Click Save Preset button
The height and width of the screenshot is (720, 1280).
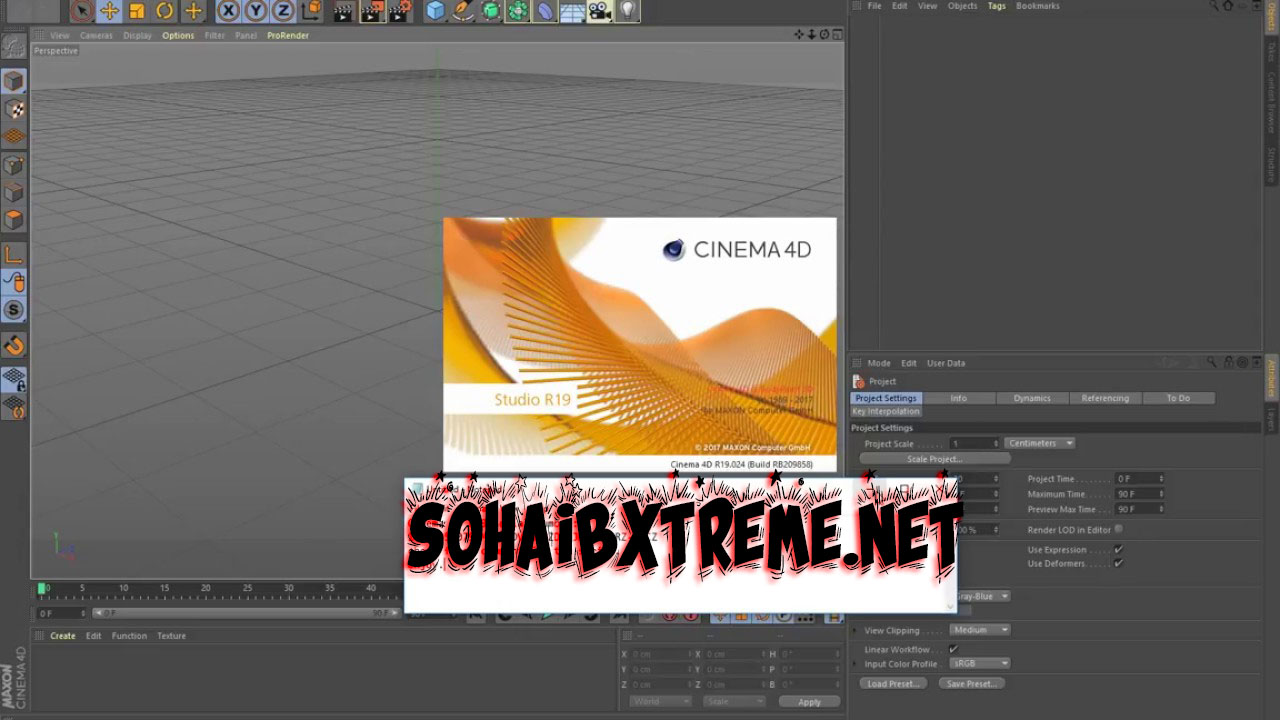click(x=971, y=684)
